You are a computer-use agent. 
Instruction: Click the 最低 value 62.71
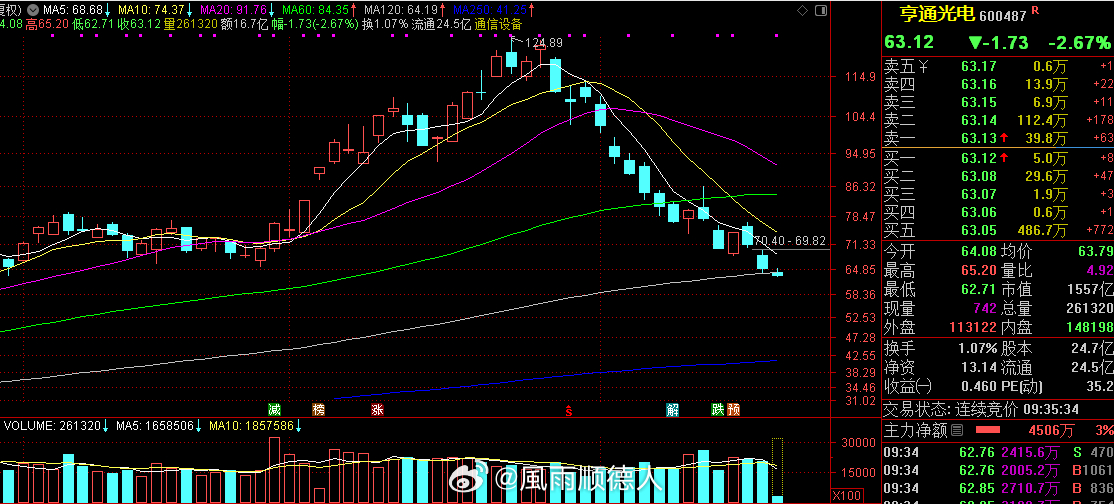tap(978, 290)
